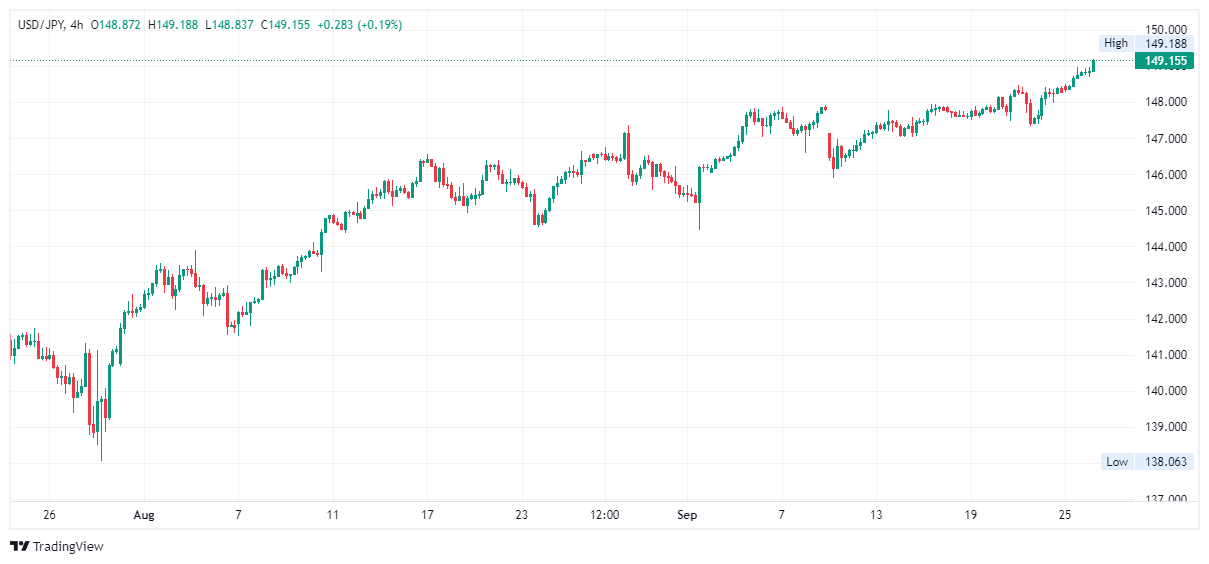Click the current price tag 149.155
Image resolution: width=1209 pixels, height=564 pixels.
(1165, 61)
